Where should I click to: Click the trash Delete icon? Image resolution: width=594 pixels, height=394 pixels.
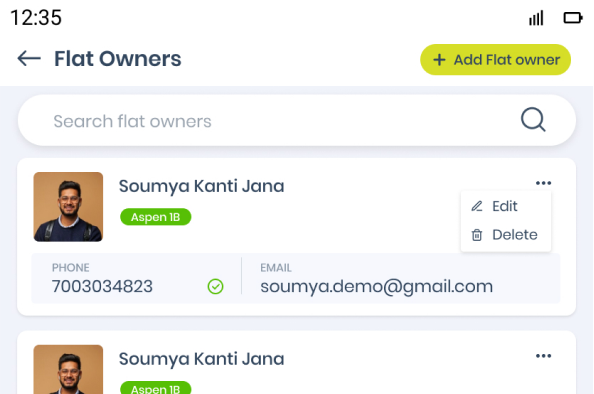coord(477,235)
